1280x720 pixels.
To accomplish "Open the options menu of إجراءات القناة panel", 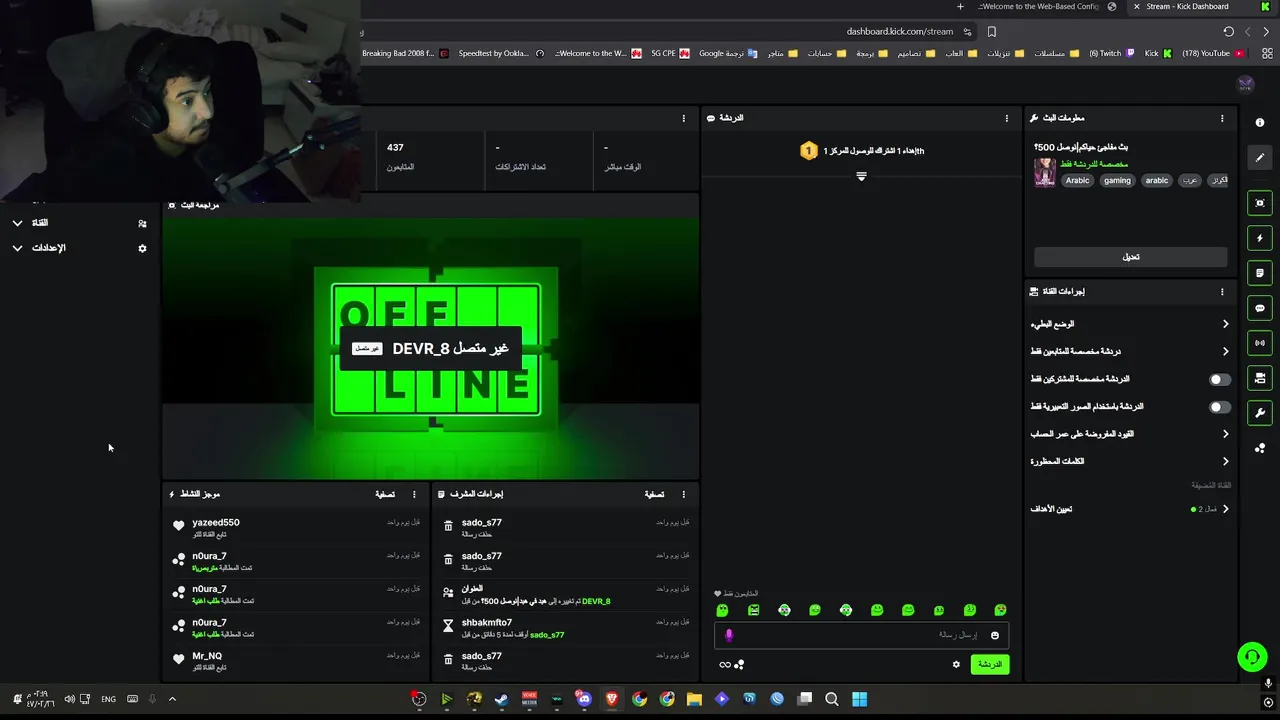I will pos(1222,292).
